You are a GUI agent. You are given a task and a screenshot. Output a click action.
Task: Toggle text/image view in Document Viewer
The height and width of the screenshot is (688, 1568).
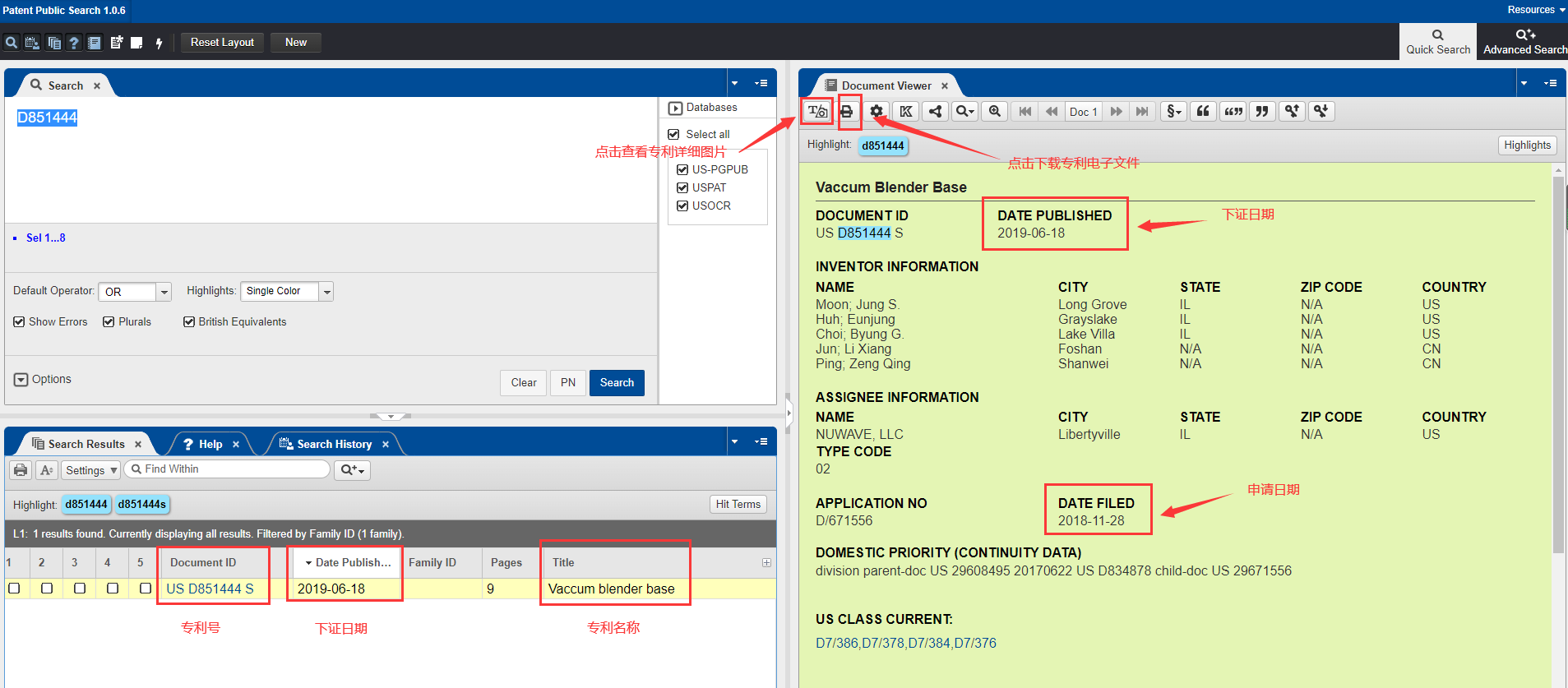(x=817, y=112)
